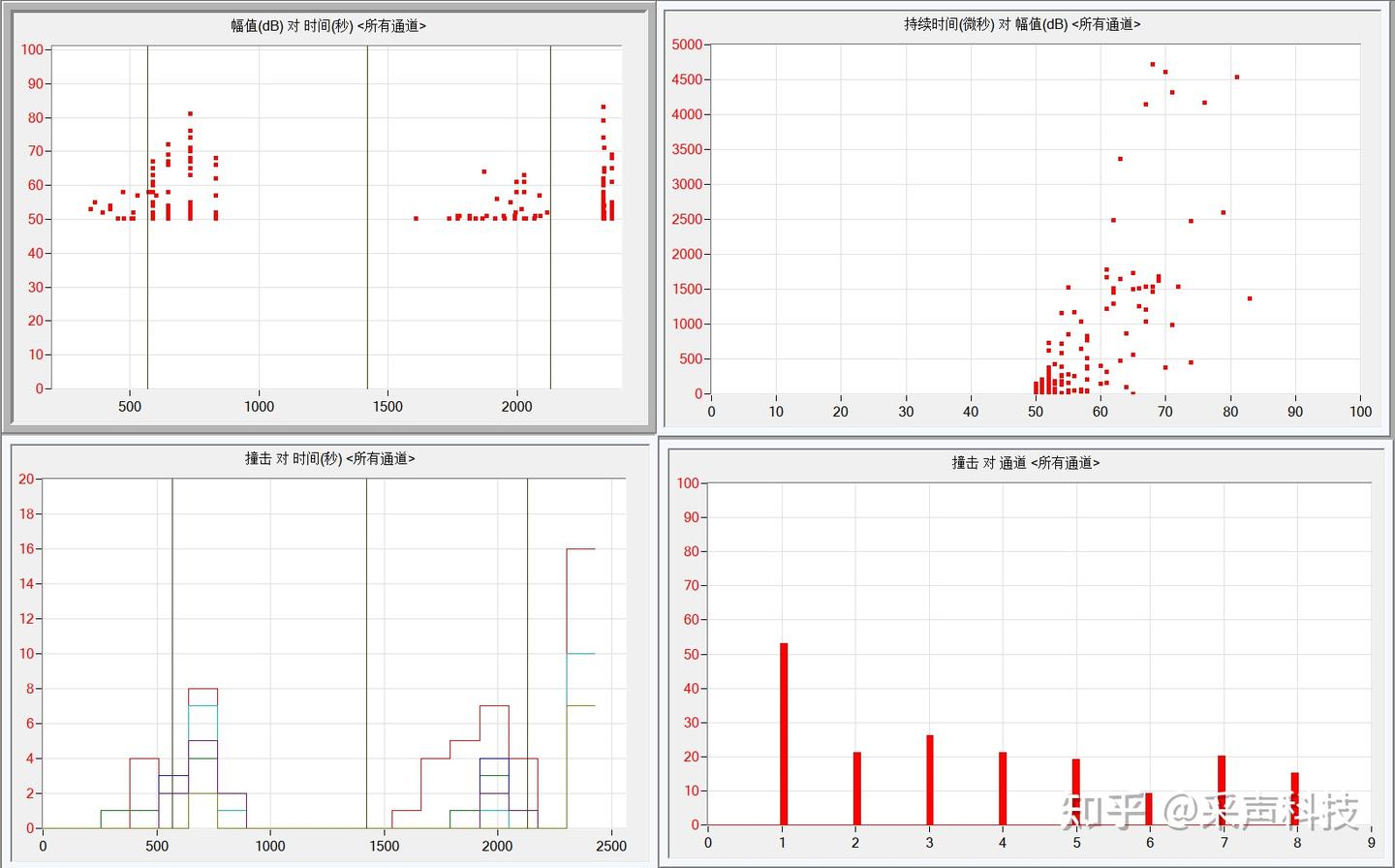Click first vertical time marker in hits-time chart
The image size is (1395, 868).
[172, 653]
